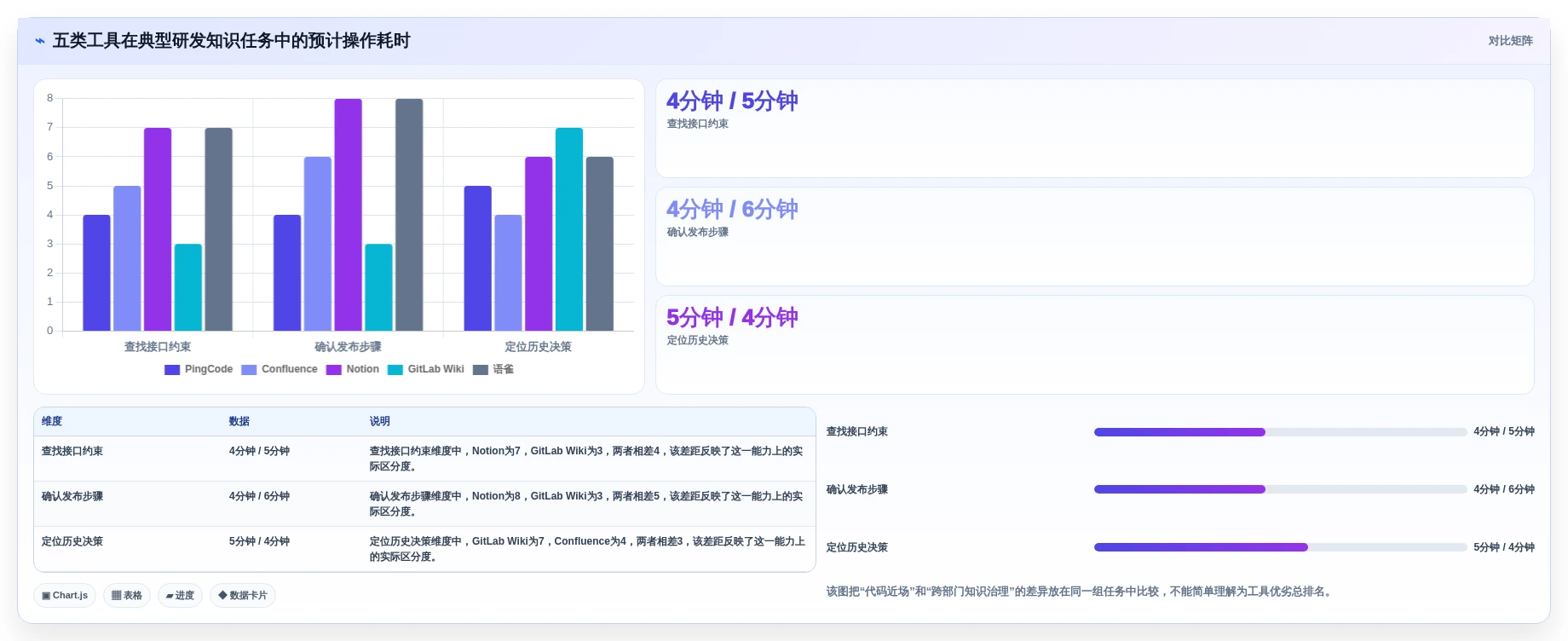Viewport: 1568px width, 641px height.
Task: Click the Notion bar in 确认发布步骤 group
Action: [348, 215]
